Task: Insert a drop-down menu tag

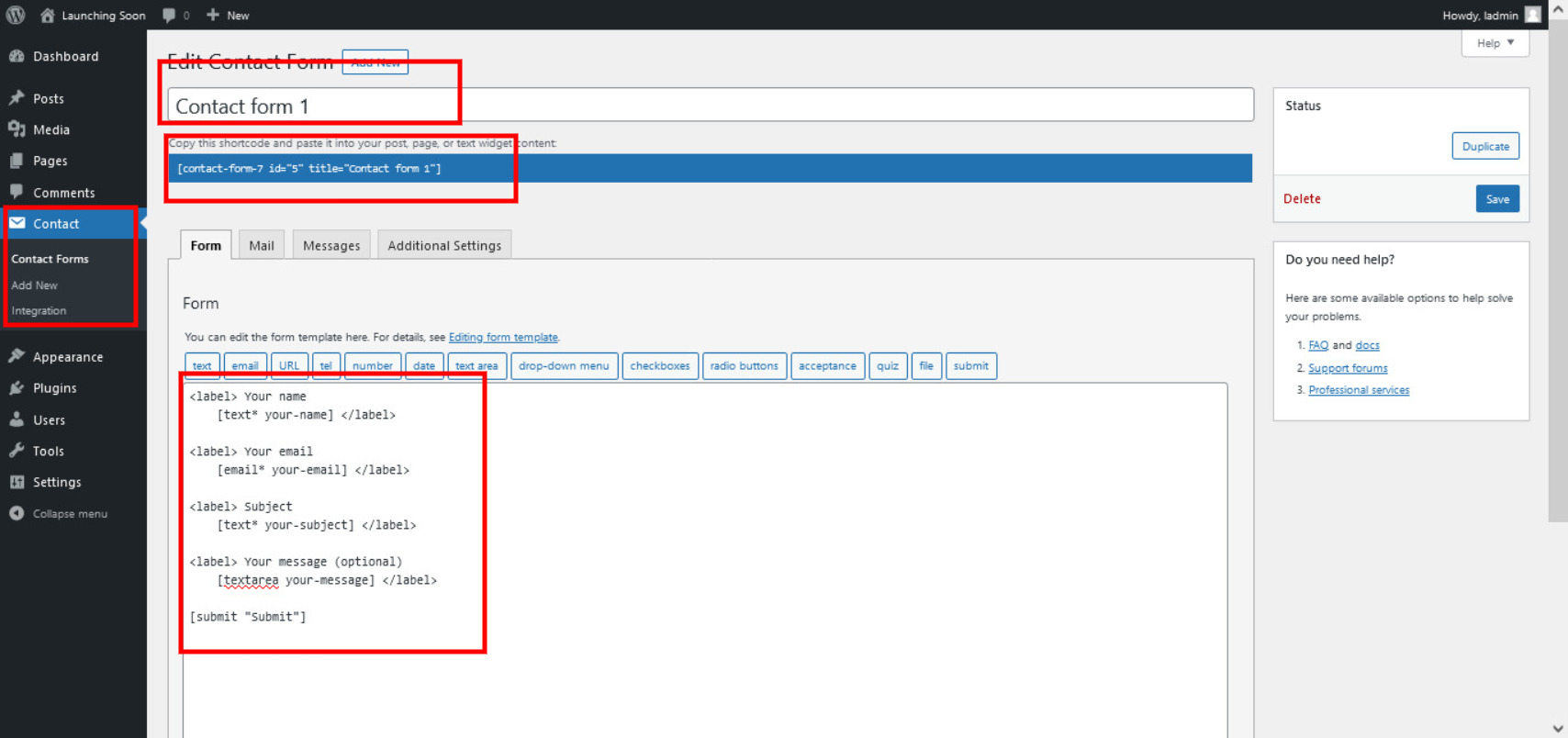Action: tap(564, 365)
